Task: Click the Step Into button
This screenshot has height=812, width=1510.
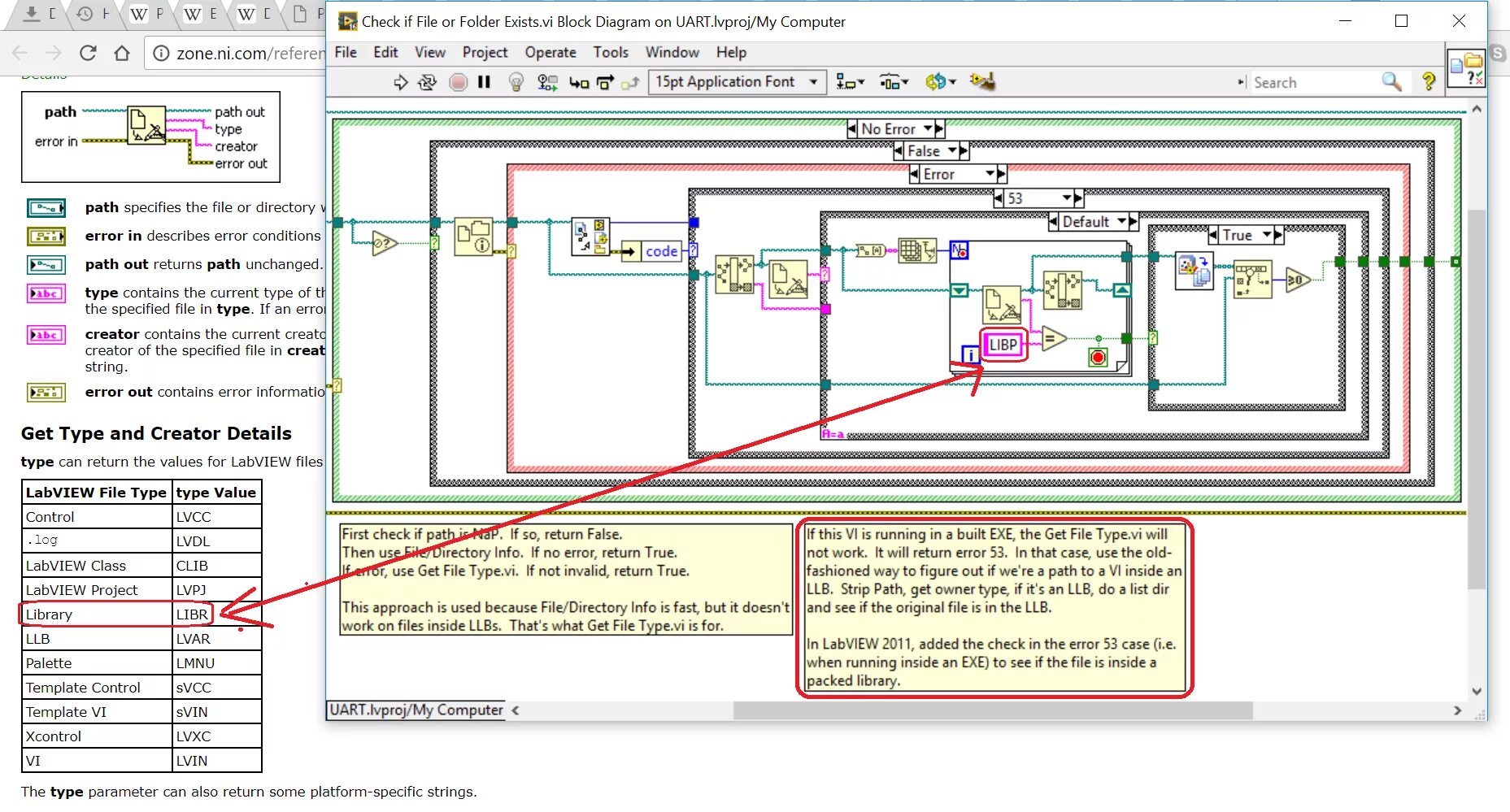Action: (579, 82)
